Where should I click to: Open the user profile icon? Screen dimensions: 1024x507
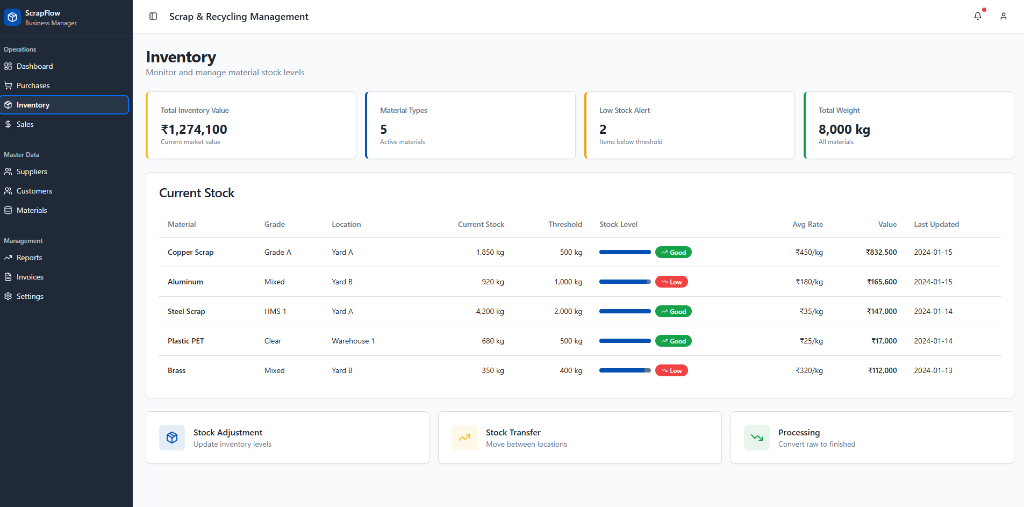1004,16
